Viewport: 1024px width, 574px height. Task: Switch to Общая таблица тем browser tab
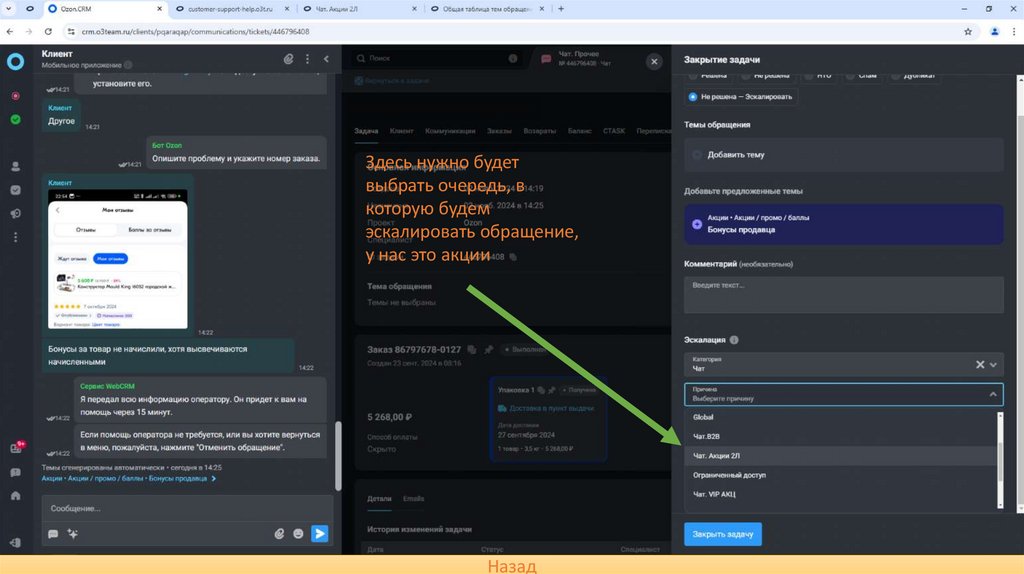487,9
